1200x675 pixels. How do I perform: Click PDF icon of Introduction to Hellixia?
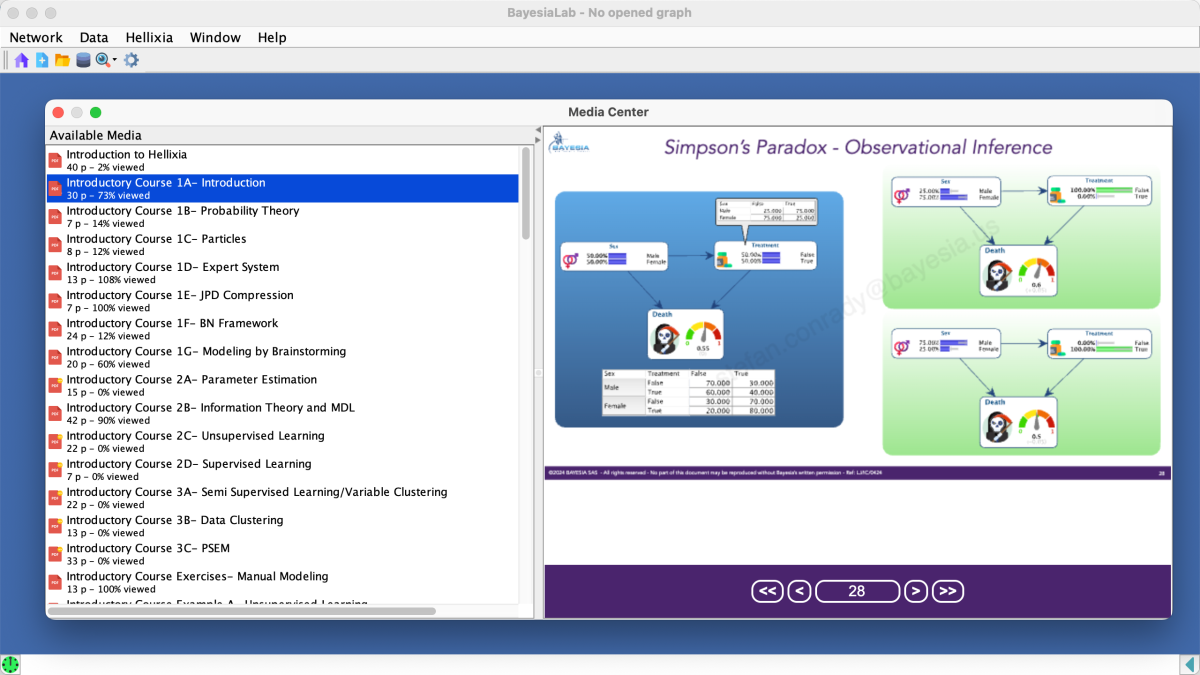(55, 160)
